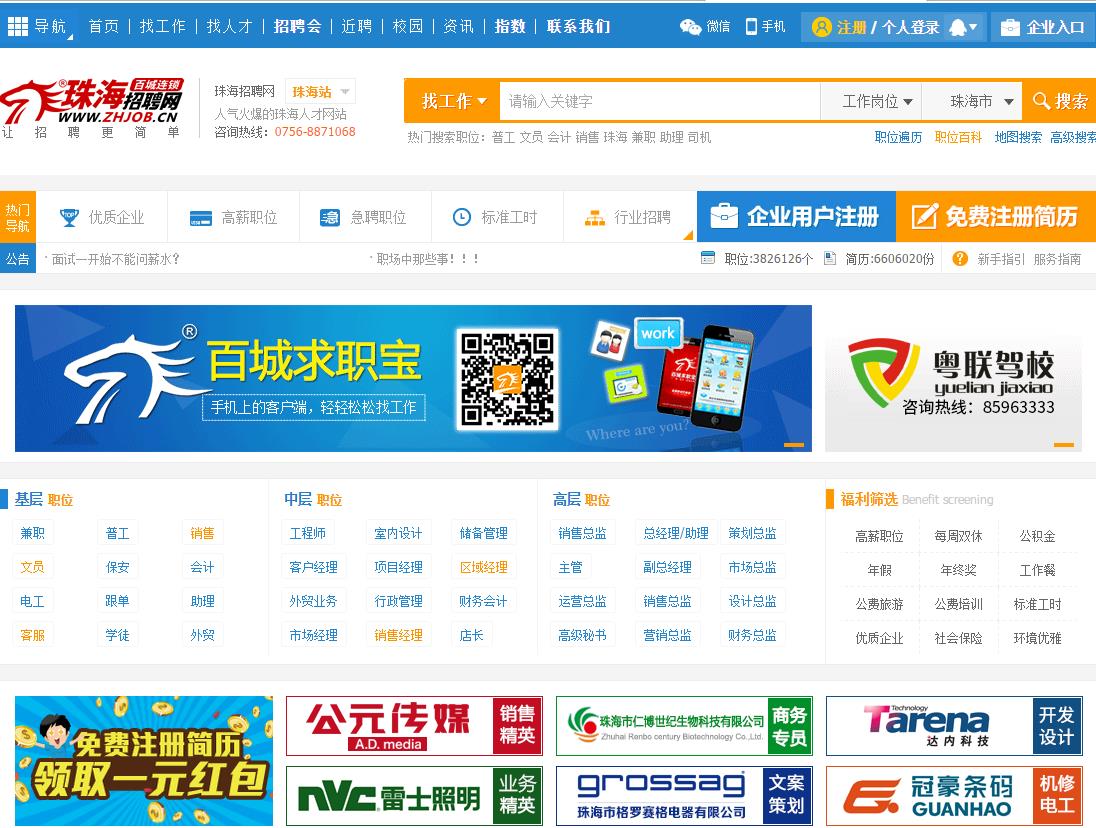Screen dimensions: 1096x828
Task: Click the 企业用户注册 banner button
Action: 796,217
